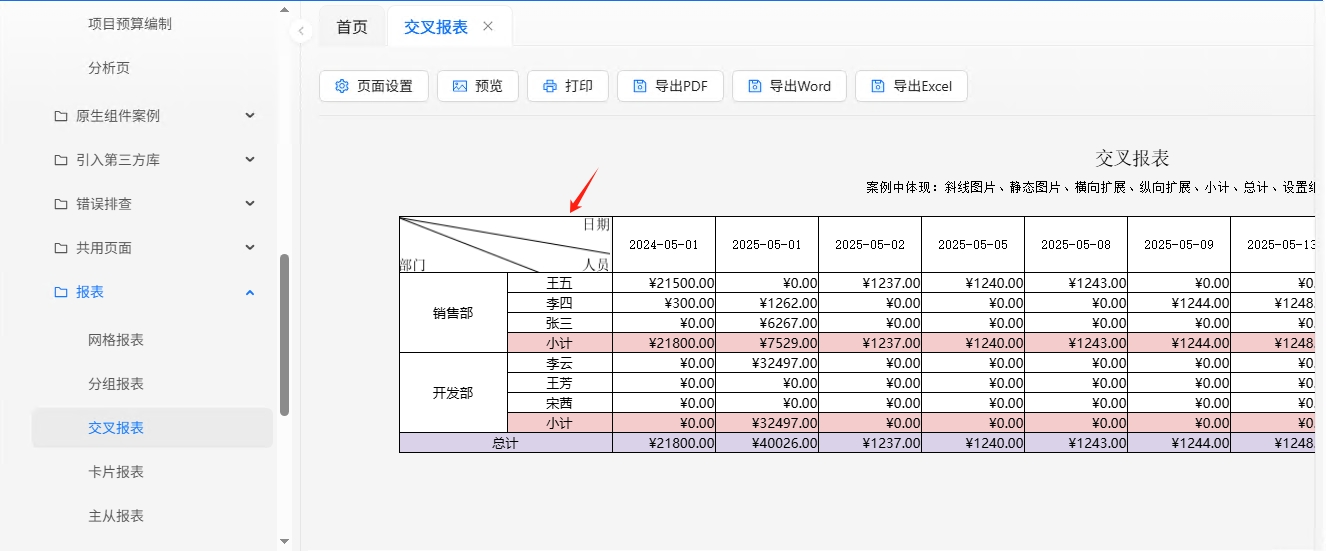Open the 主从报表 menu item
The width and height of the screenshot is (1326, 551).
pyautogui.click(x=116, y=516)
